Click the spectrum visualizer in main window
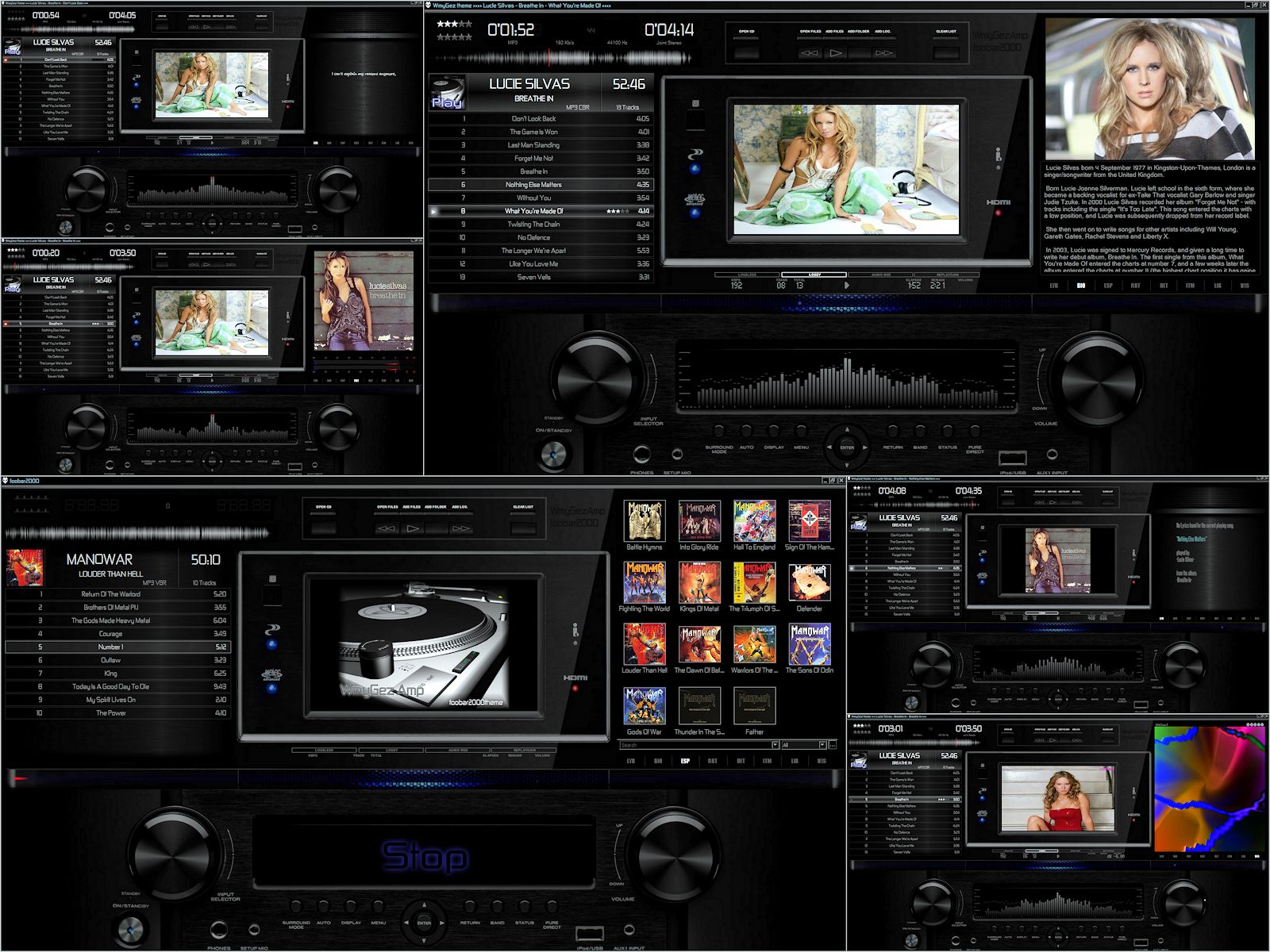This screenshot has height=952, width=1270. (x=847, y=378)
